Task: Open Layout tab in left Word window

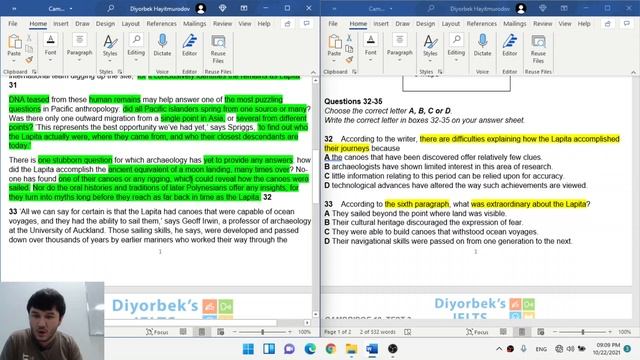Action: point(131,24)
